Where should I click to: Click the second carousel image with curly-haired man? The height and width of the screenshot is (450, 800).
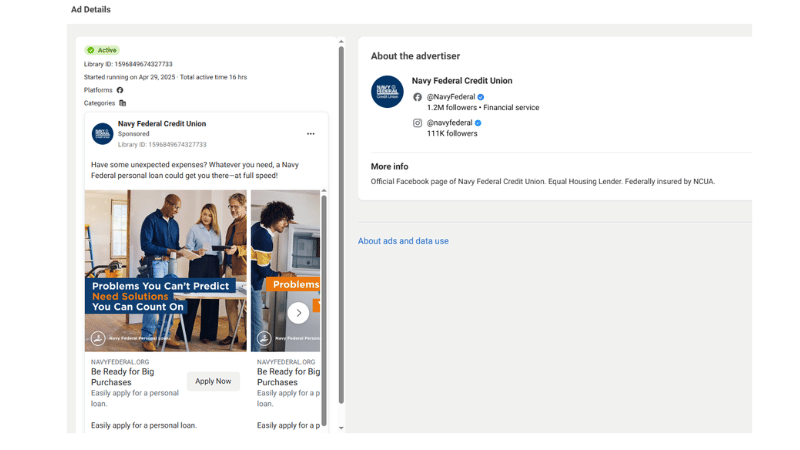(x=285, y=271)
